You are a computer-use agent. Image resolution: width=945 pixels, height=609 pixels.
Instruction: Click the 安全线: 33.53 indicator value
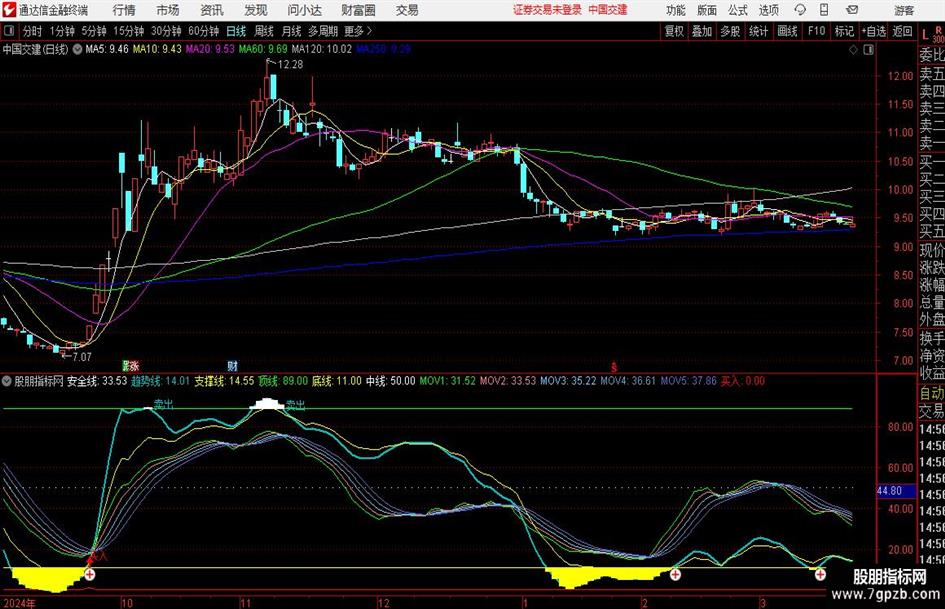click(x=97, y=380)
